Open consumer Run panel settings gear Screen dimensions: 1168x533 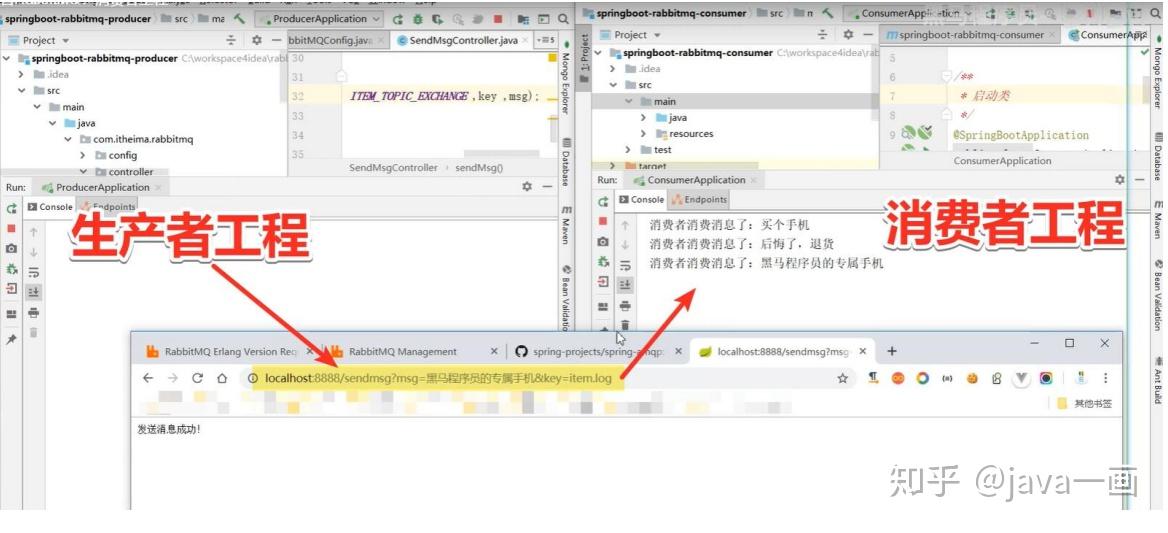1119,180
